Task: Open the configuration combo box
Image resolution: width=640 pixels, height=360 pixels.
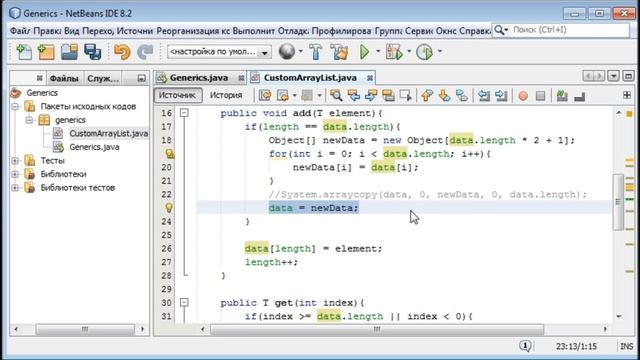Action: click(x=219, y=52)
